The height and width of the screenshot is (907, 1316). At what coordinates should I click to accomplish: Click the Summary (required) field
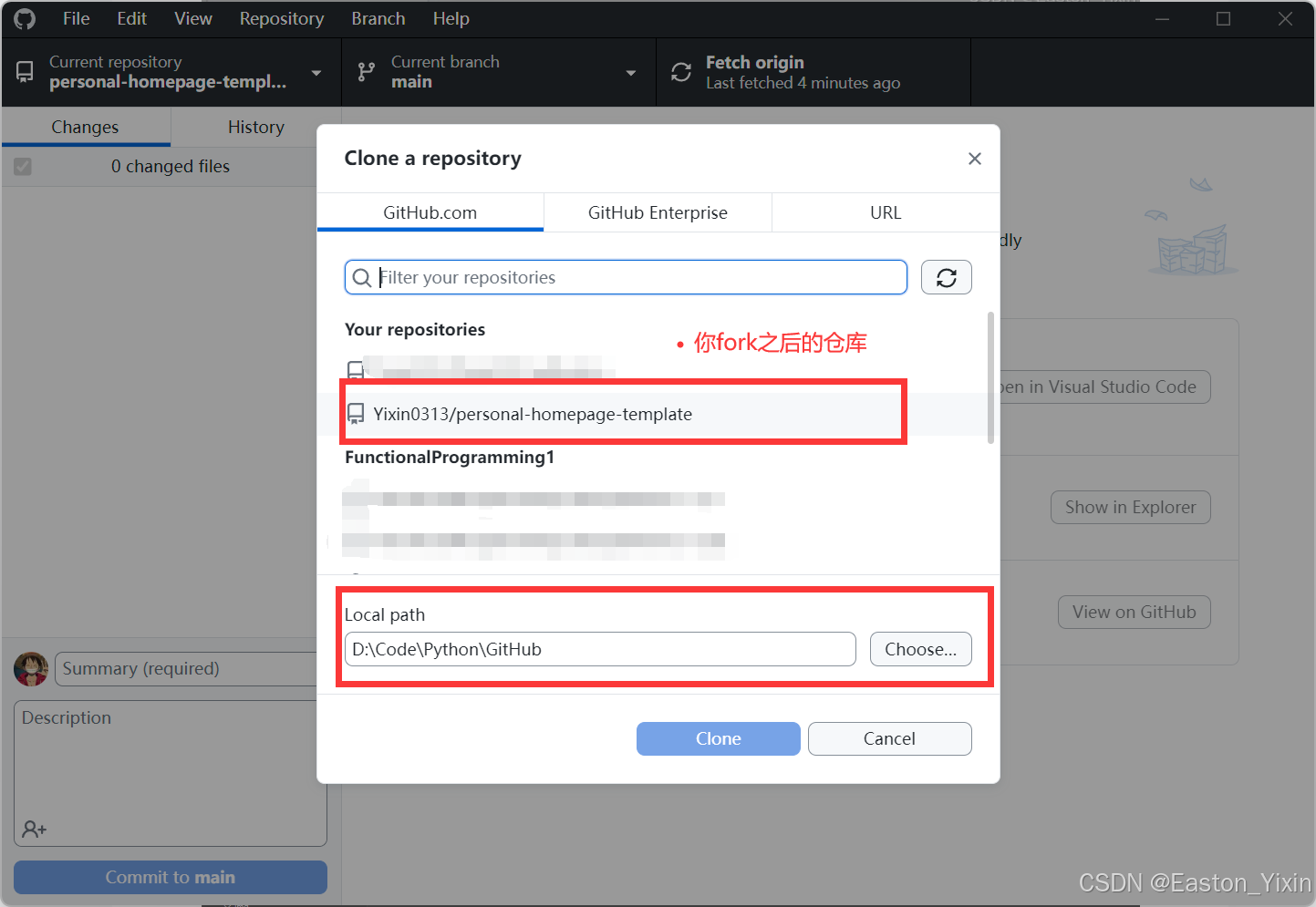click(185, 669)
